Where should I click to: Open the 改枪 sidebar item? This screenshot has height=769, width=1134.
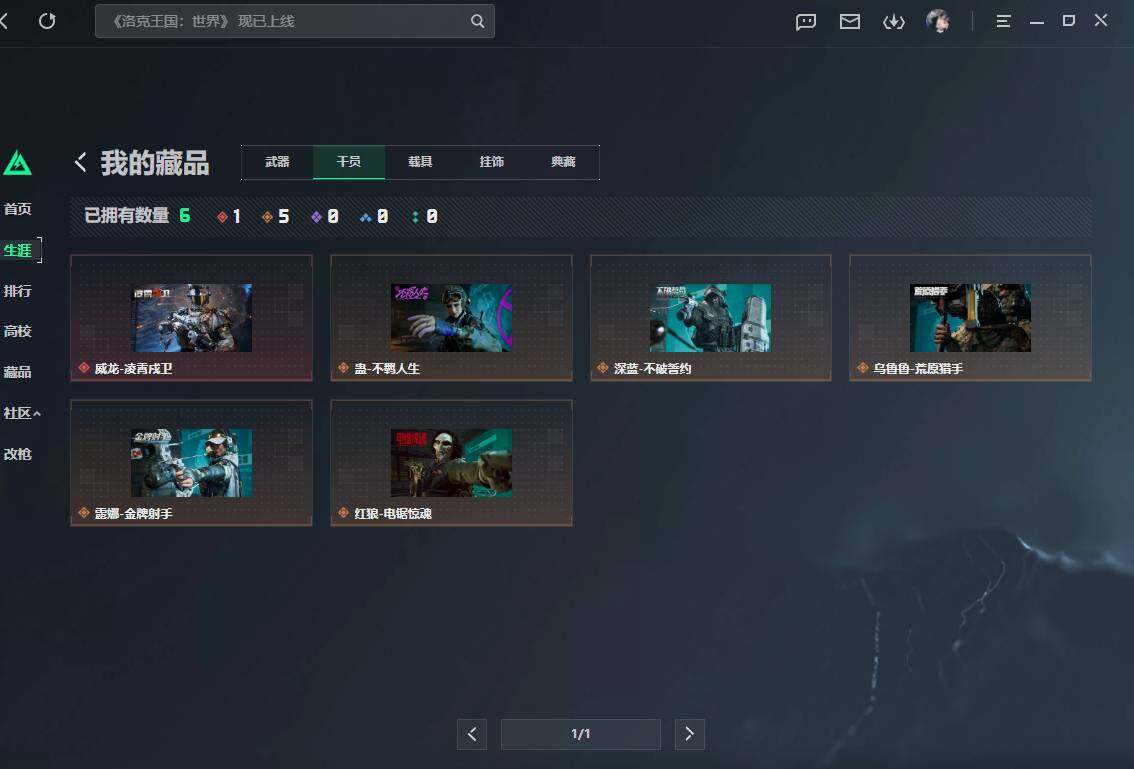(17, 454)
